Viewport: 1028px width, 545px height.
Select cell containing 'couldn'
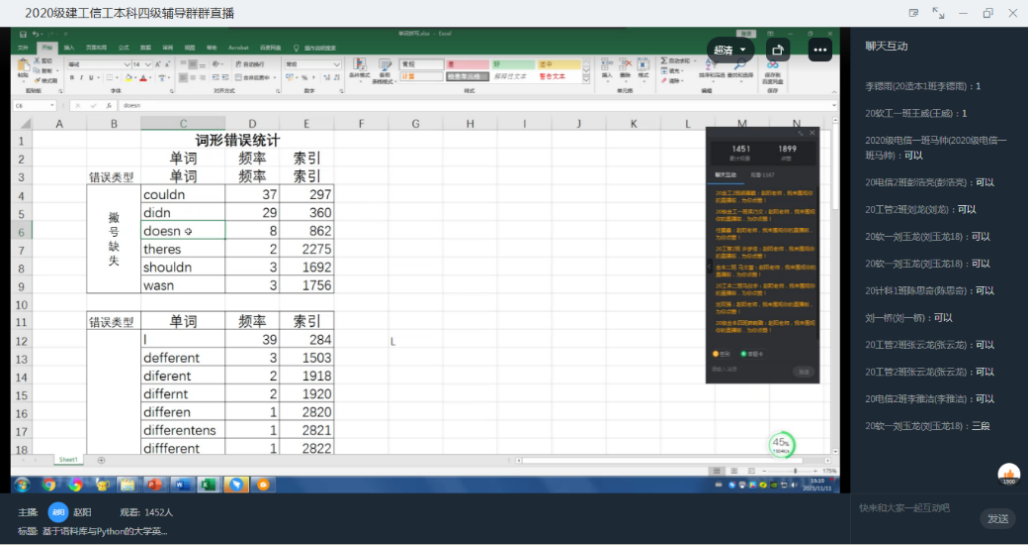182,194
